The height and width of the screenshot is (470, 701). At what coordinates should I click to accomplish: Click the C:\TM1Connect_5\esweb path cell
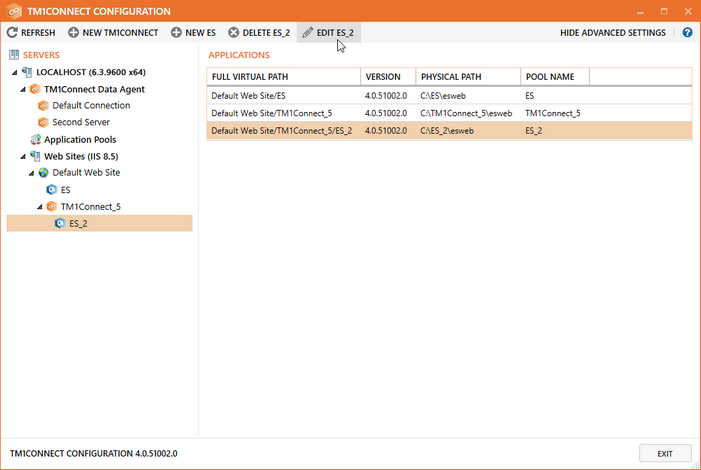coord(466,113)
